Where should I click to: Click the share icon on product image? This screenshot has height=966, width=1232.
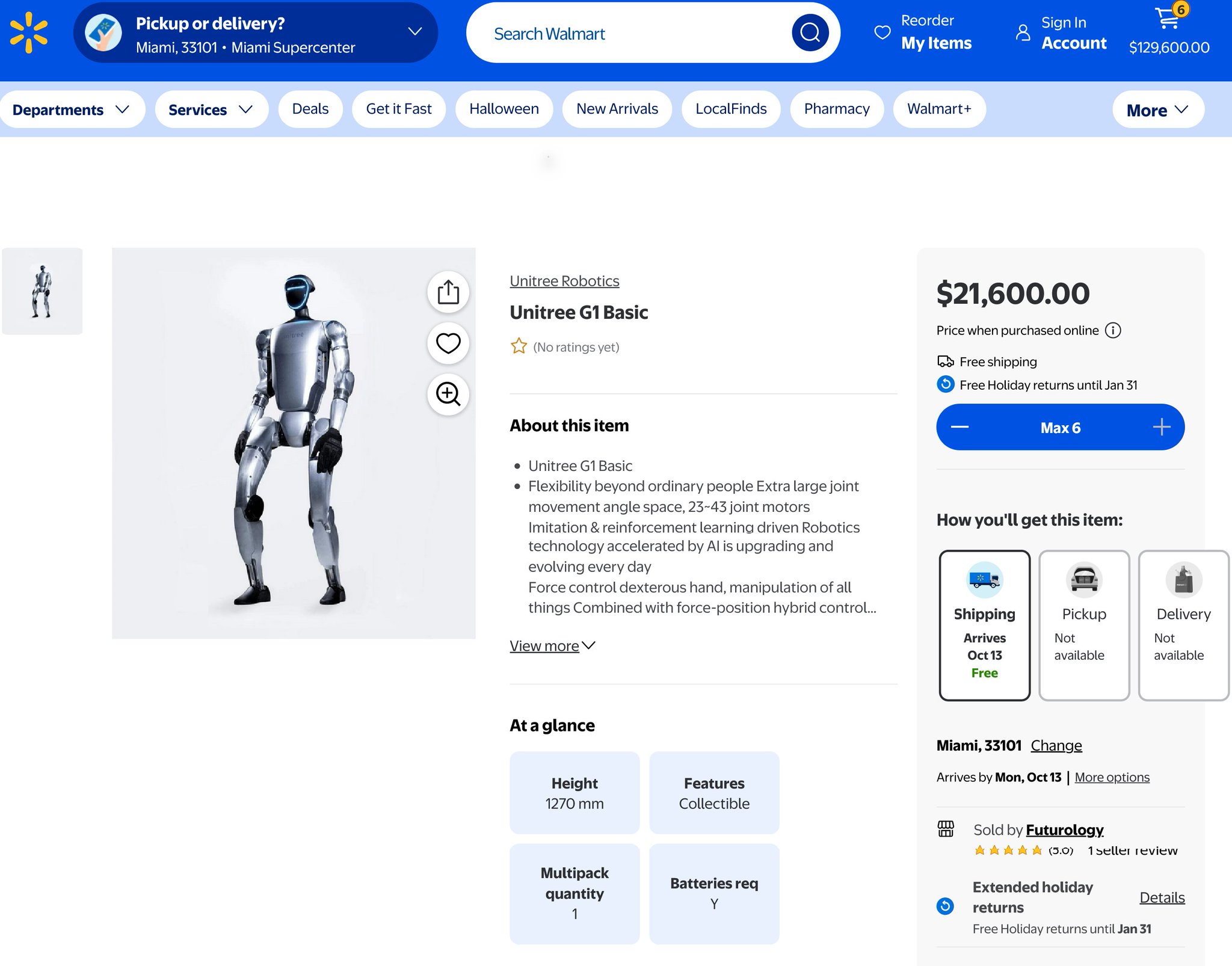click(448, 292)
